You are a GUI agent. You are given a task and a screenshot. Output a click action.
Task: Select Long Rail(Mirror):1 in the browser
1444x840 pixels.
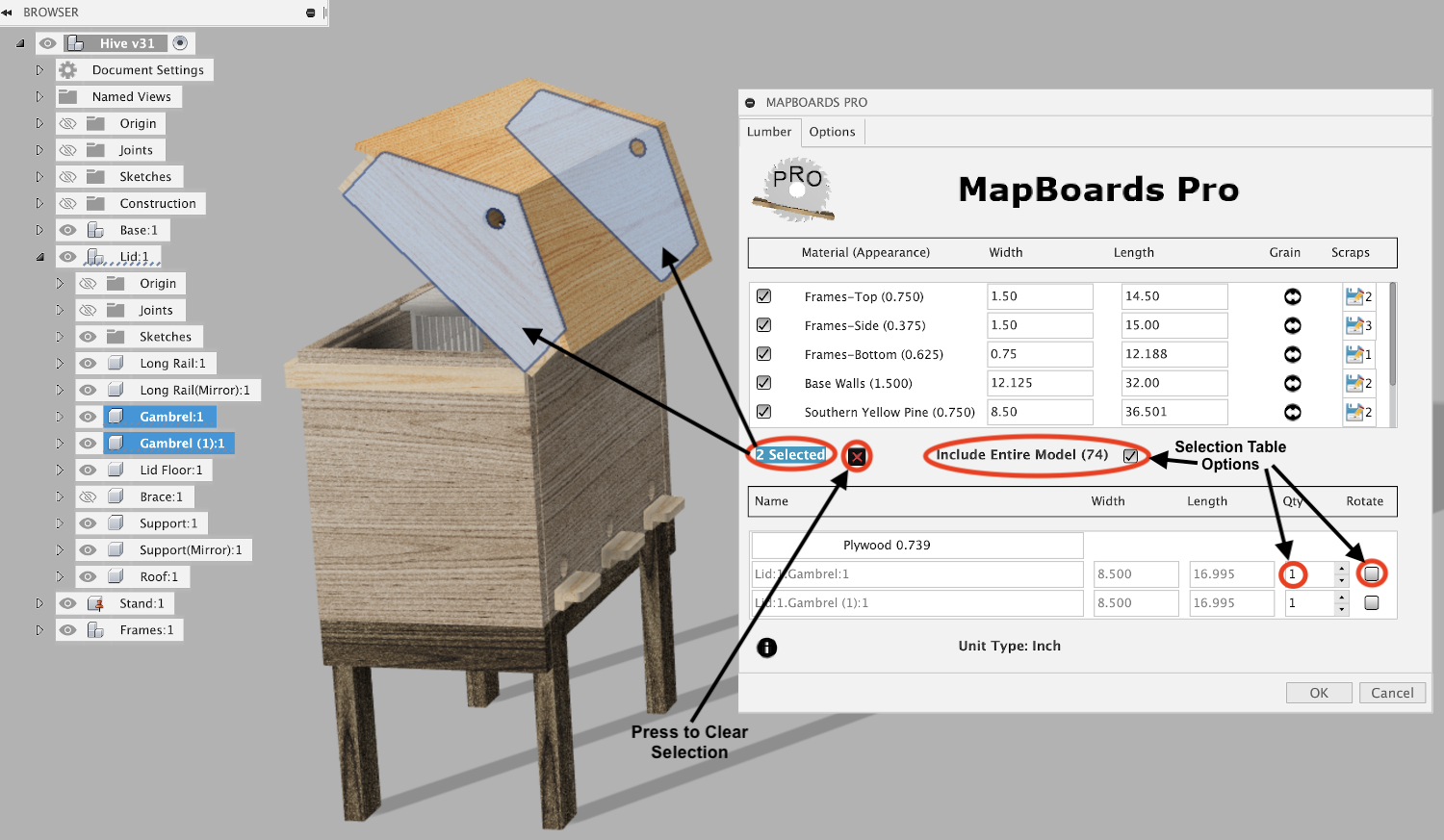pos(194,390)
